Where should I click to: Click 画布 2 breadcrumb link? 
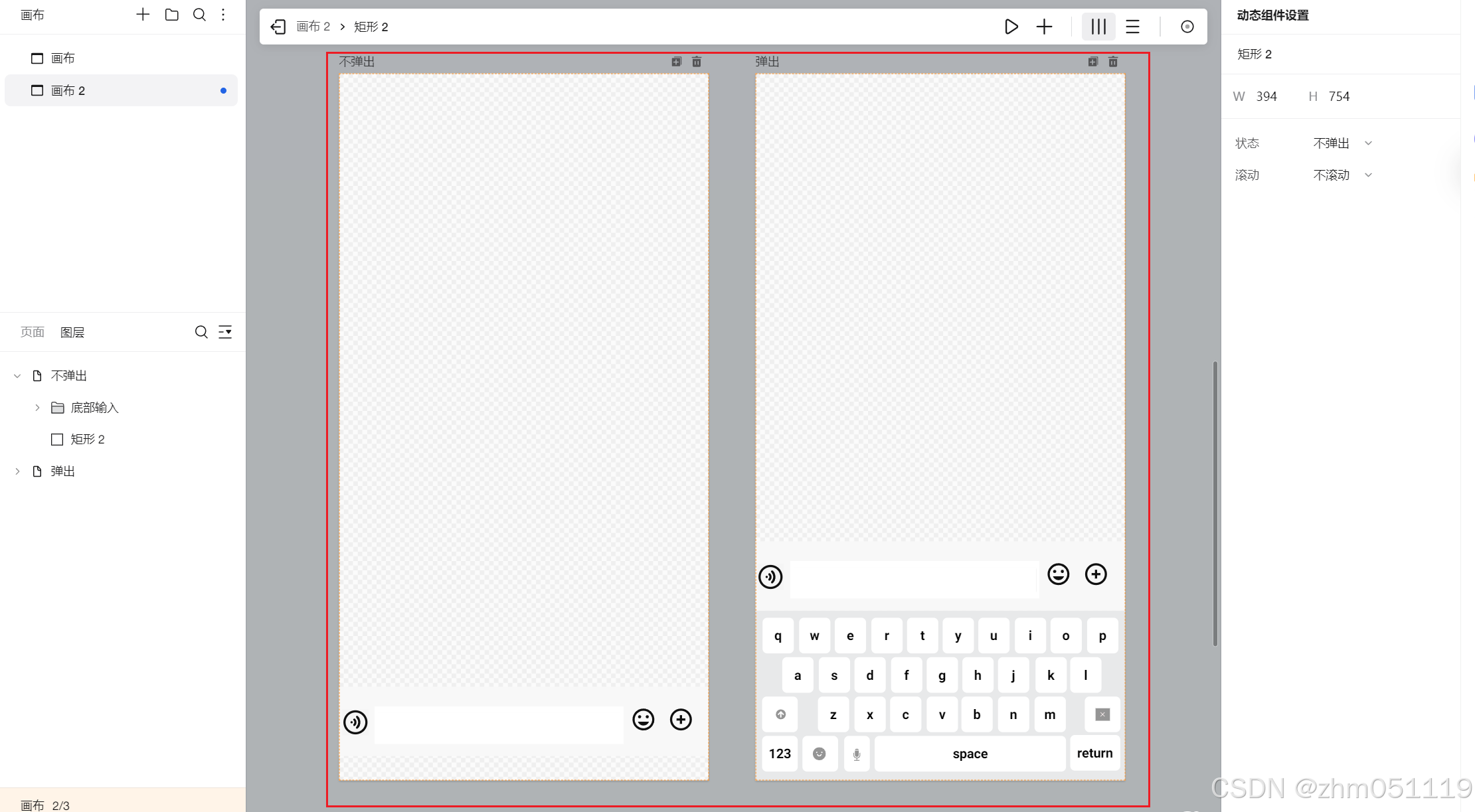pos(313,27)
